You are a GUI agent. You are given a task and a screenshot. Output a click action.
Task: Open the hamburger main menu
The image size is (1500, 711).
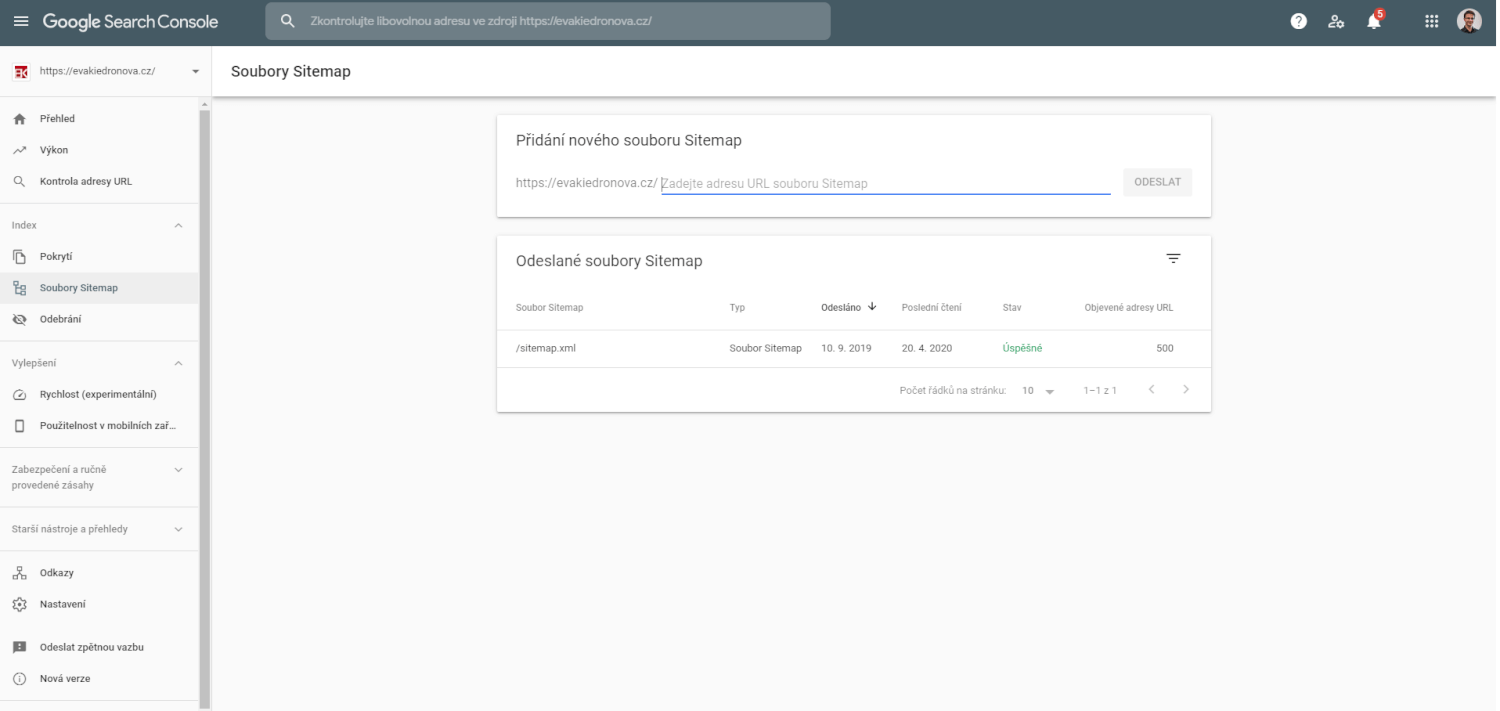(21, 21)
